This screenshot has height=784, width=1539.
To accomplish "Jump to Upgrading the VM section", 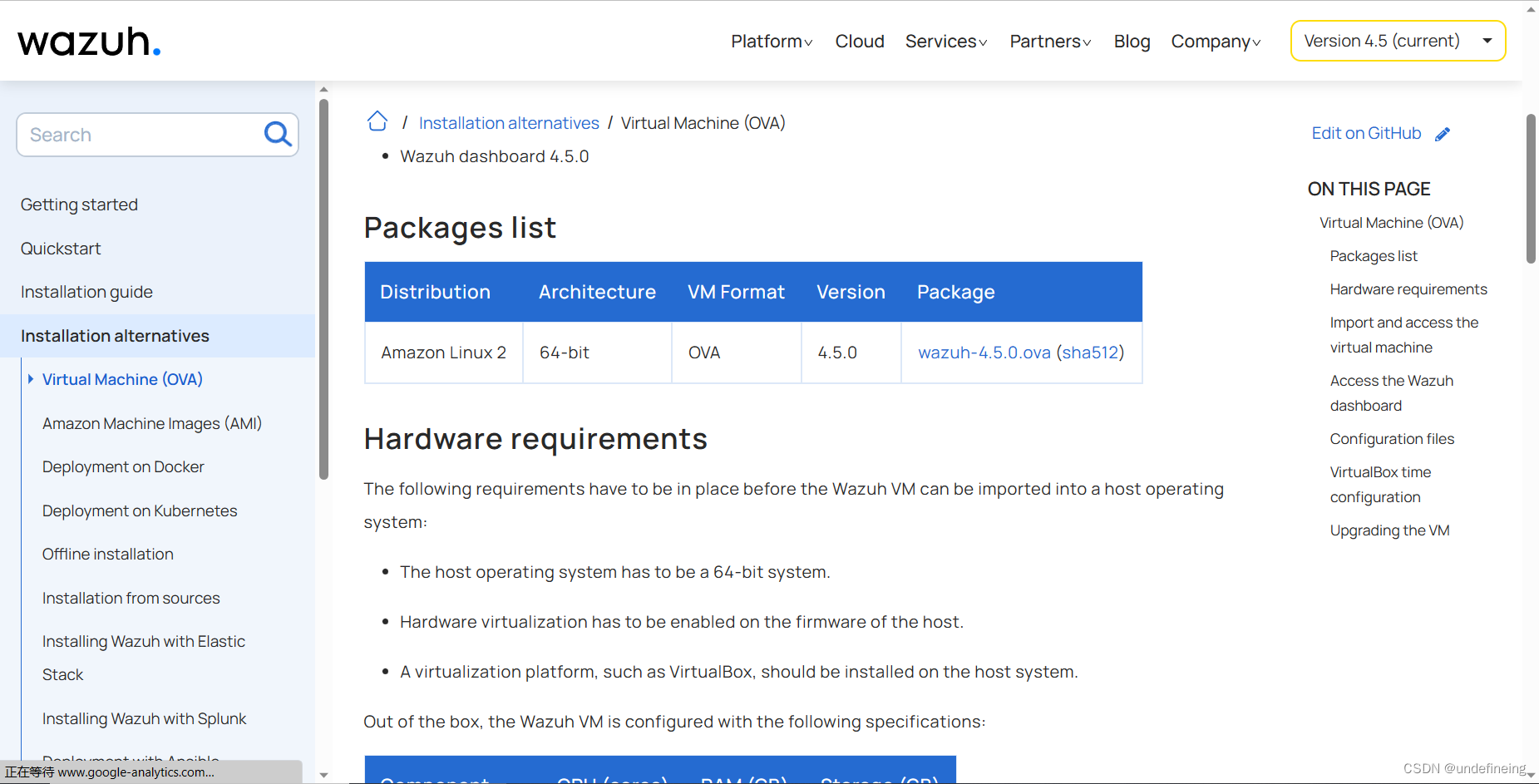I will [x=1389, y=530].
